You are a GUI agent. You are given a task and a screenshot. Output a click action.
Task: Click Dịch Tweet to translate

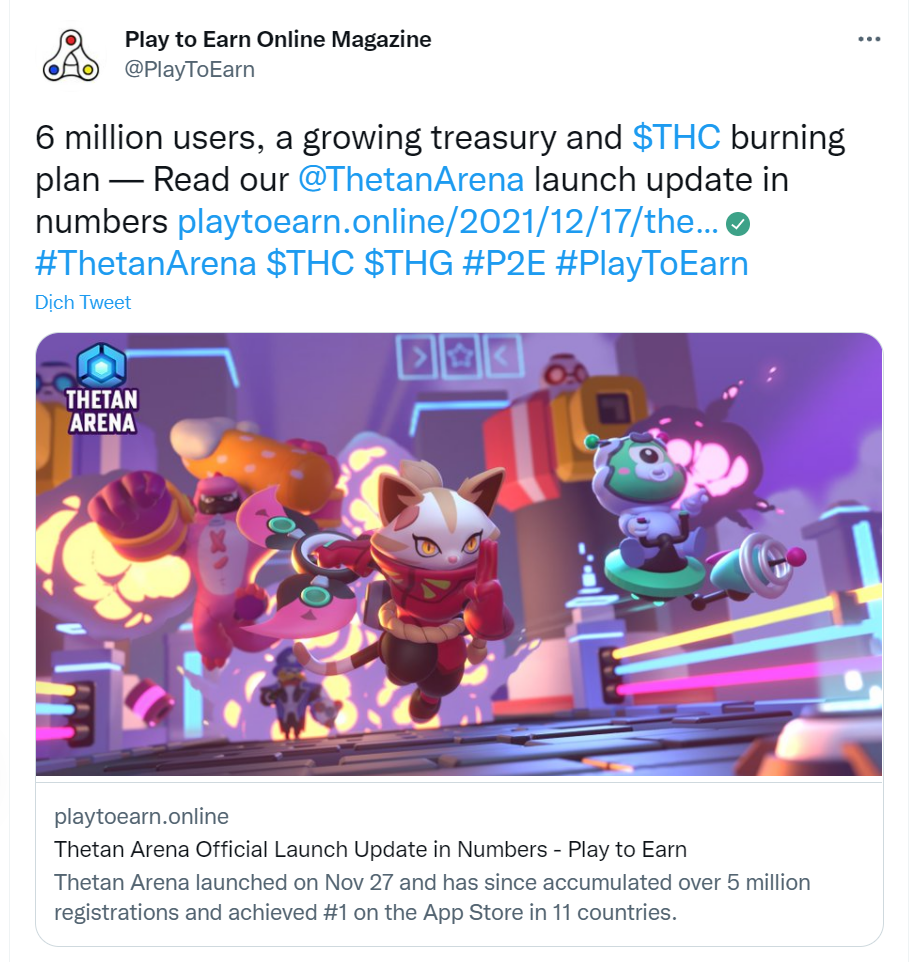pos(83,302)
